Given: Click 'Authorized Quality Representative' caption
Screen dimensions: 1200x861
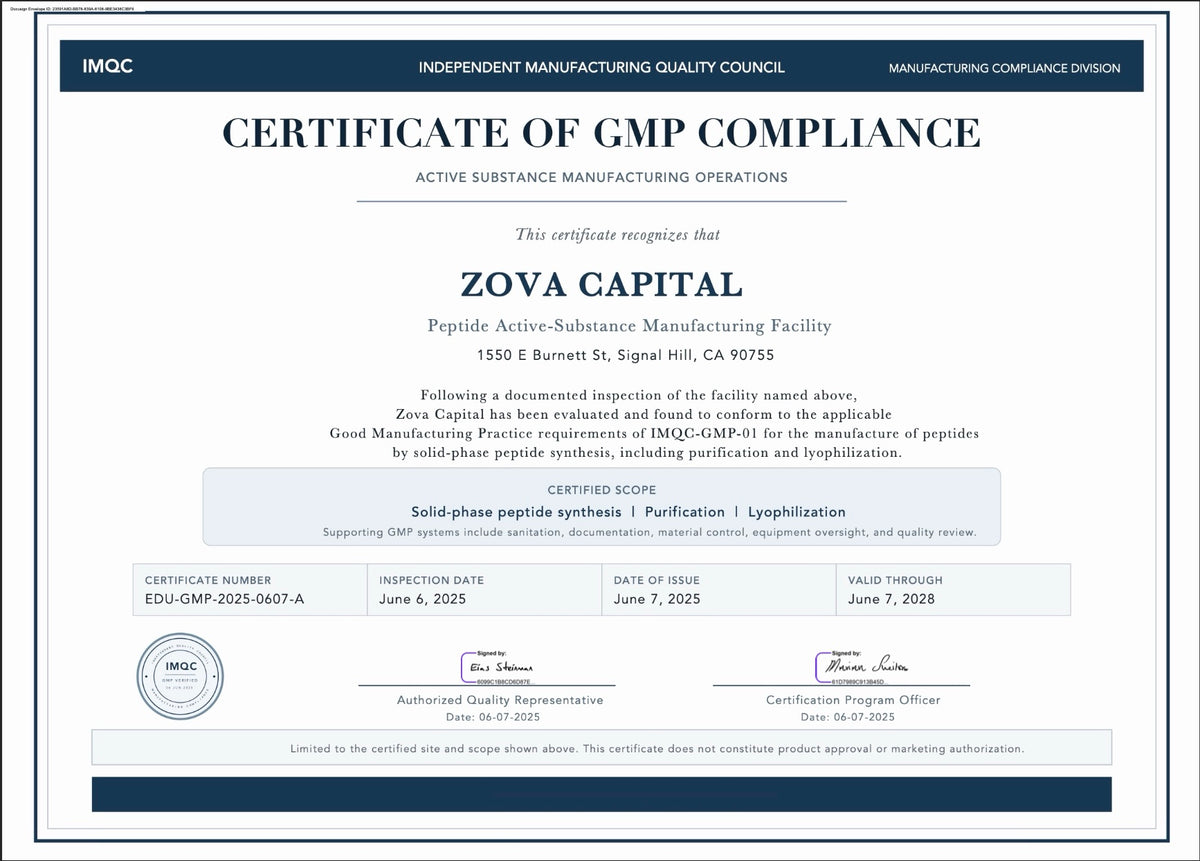Looking at the screenshot, I should 500,700.
